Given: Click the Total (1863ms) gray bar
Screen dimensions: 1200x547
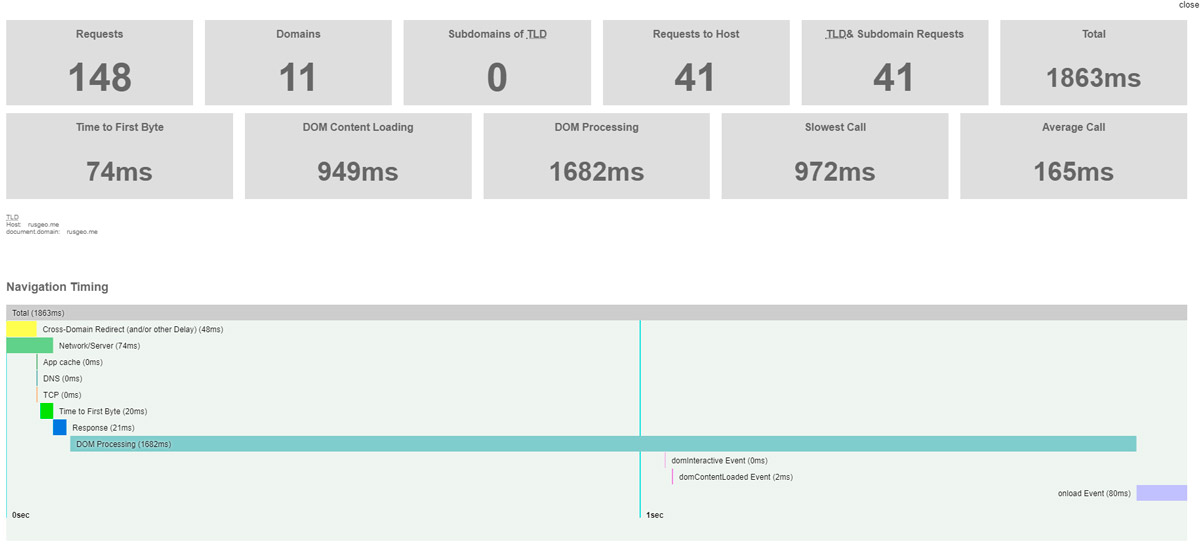Looking at the screenshot, I should coord(596,313).
